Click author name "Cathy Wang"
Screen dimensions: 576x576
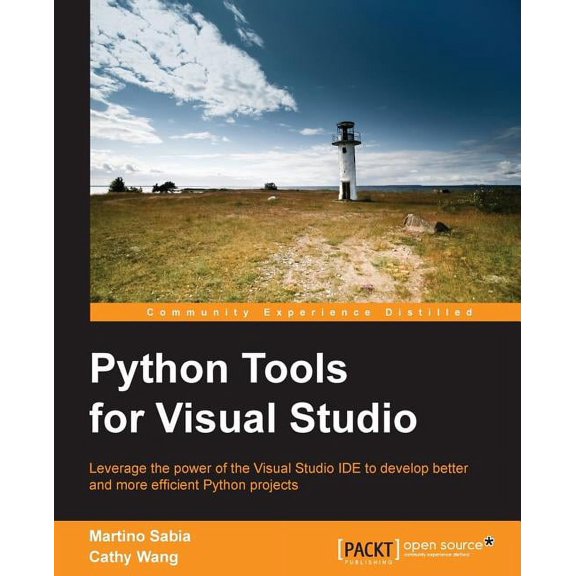(x=134, y=557)
